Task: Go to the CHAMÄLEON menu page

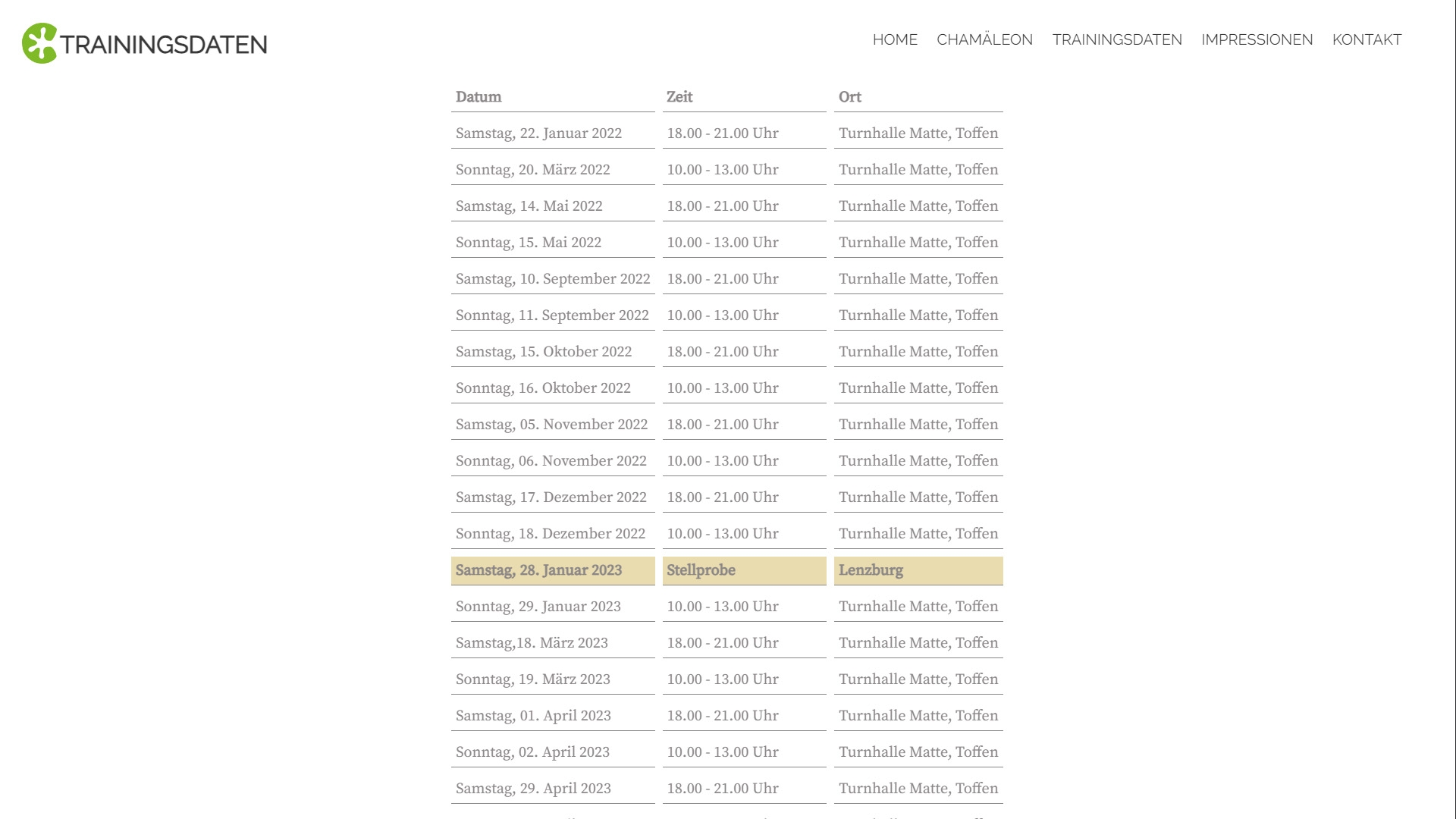Action: pyautogui.click(x=984, y=39)
